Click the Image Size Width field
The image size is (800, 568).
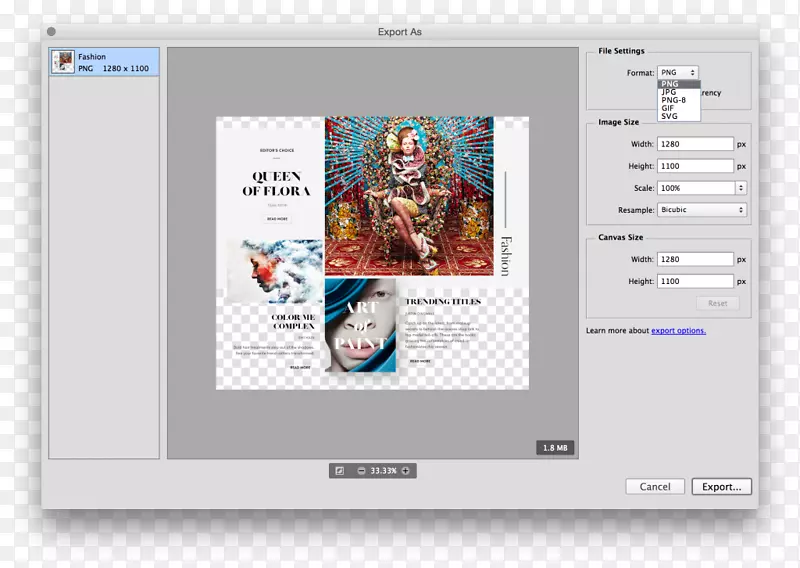695,144
